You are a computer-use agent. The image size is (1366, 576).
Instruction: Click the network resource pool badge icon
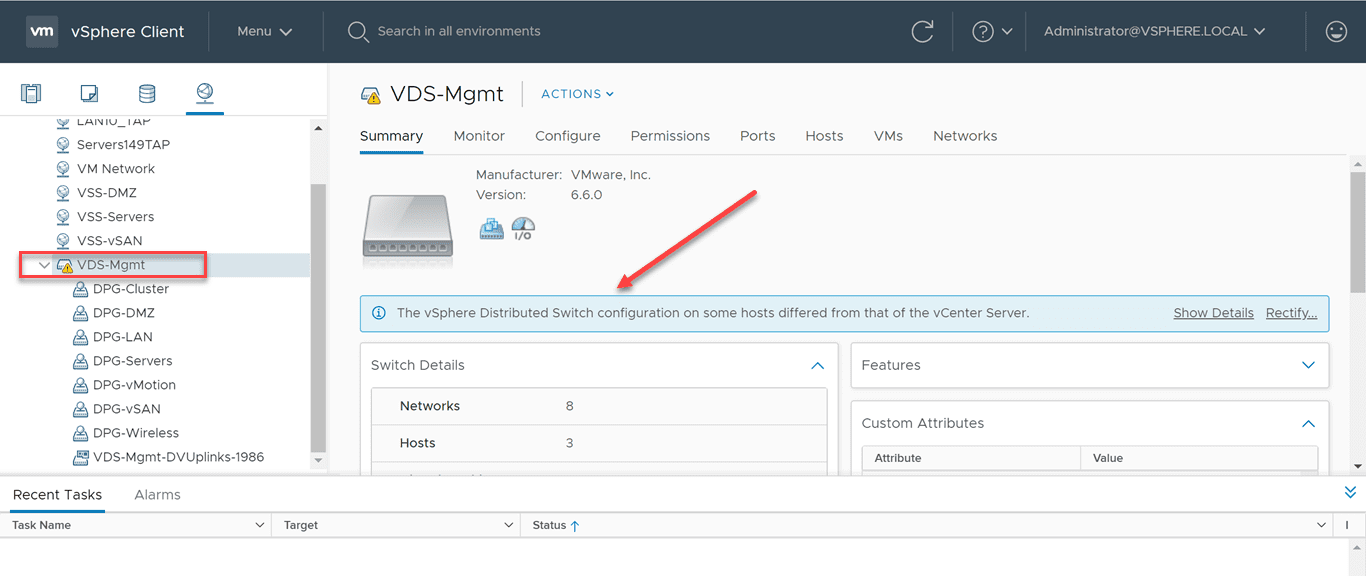pos(491,229)
